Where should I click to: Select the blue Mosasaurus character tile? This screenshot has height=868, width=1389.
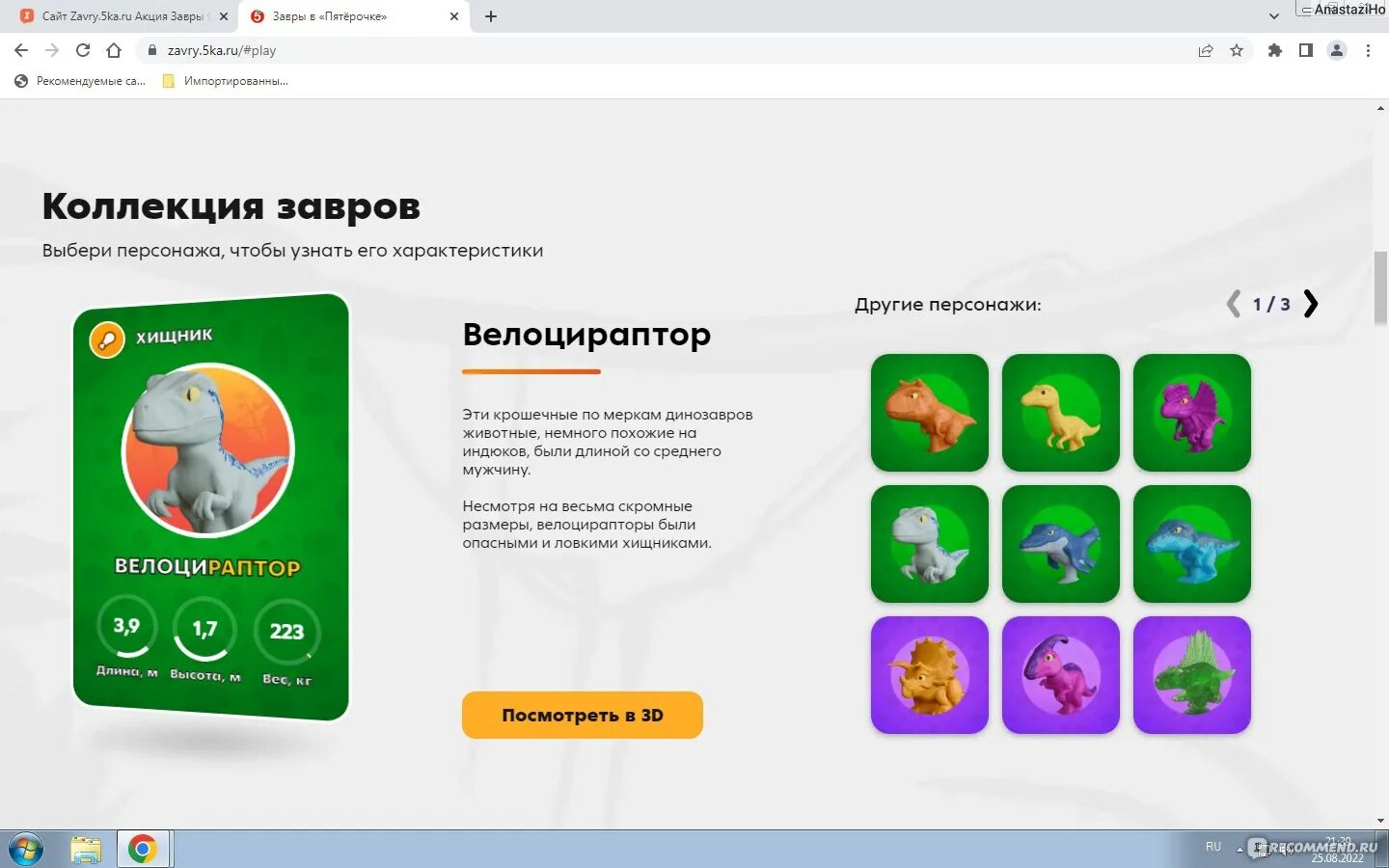click(x=1061, y=544)
